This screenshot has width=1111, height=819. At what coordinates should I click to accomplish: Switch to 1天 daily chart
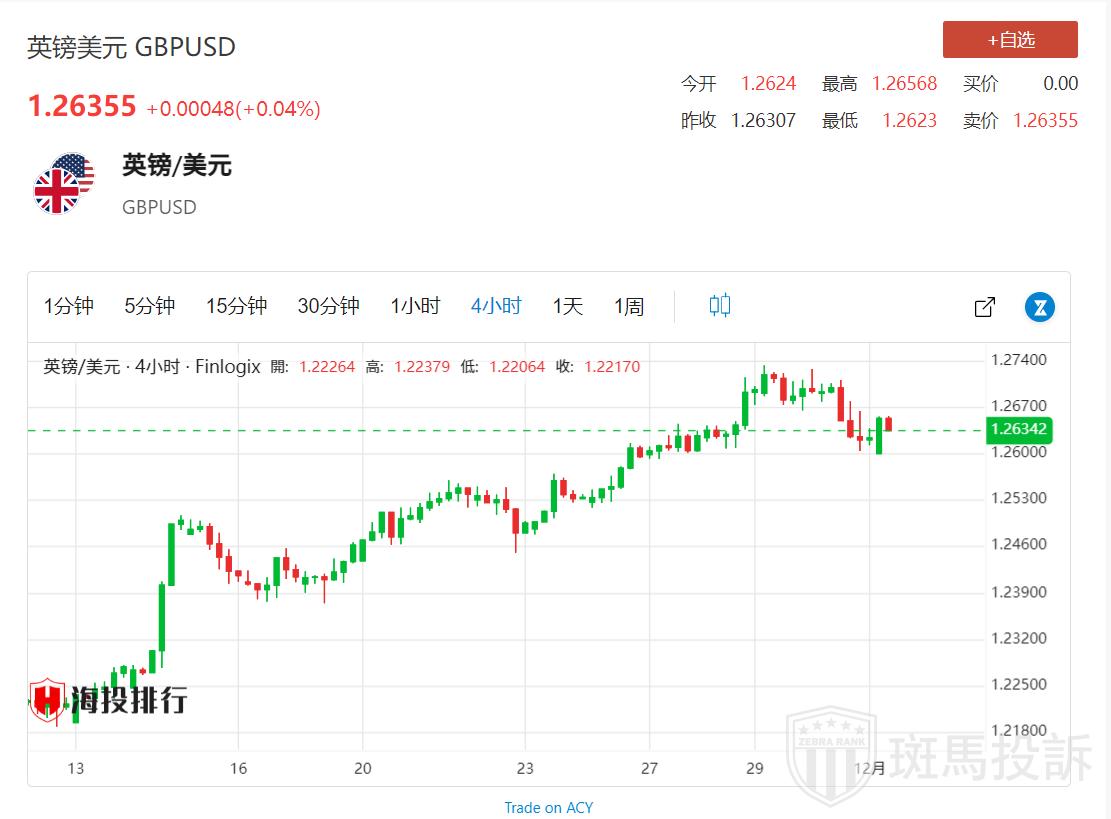[x=568, y=306]
